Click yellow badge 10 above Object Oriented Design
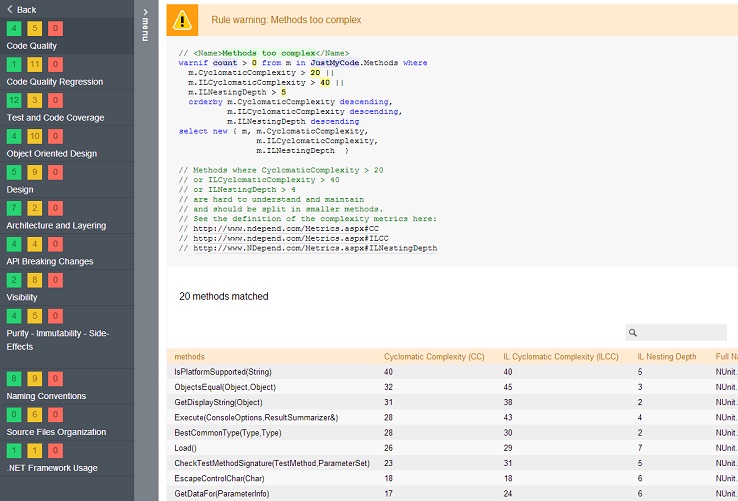 click(34, 136)
